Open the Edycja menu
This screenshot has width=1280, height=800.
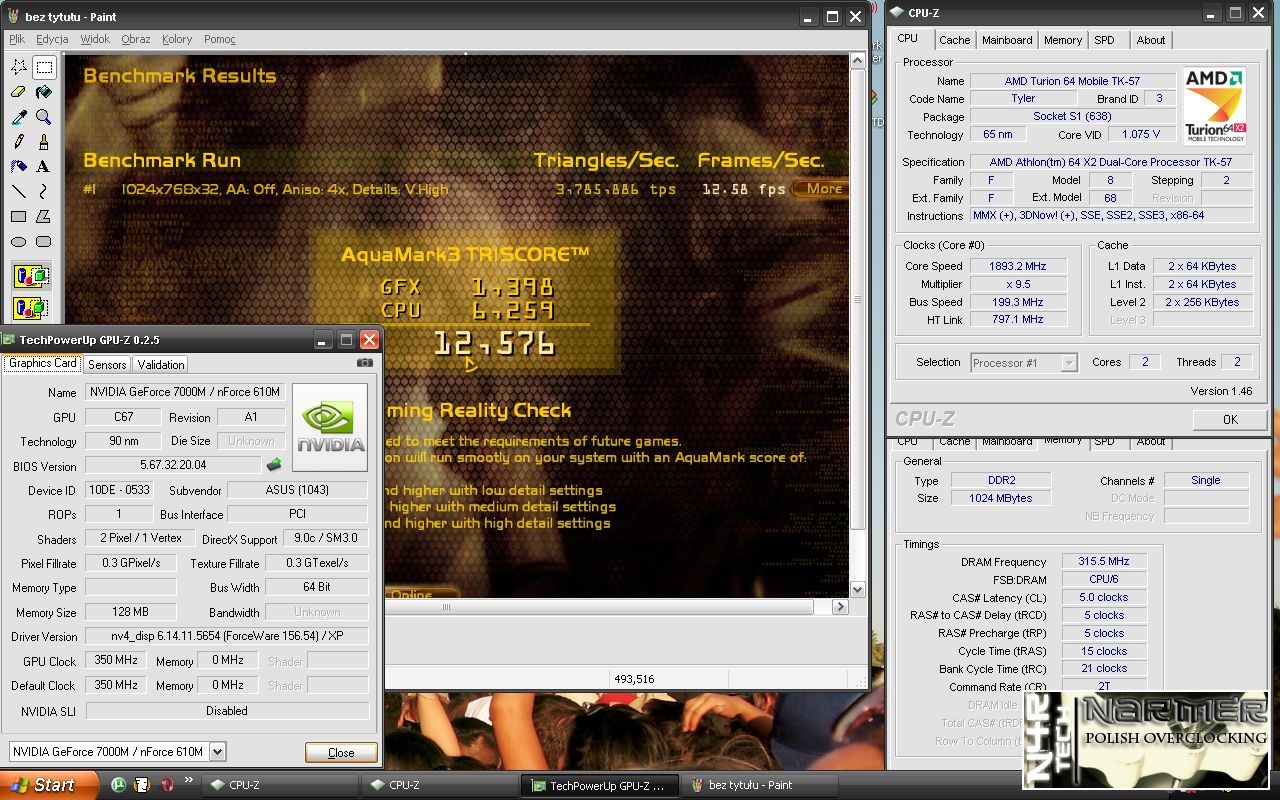tap(52, 39)
